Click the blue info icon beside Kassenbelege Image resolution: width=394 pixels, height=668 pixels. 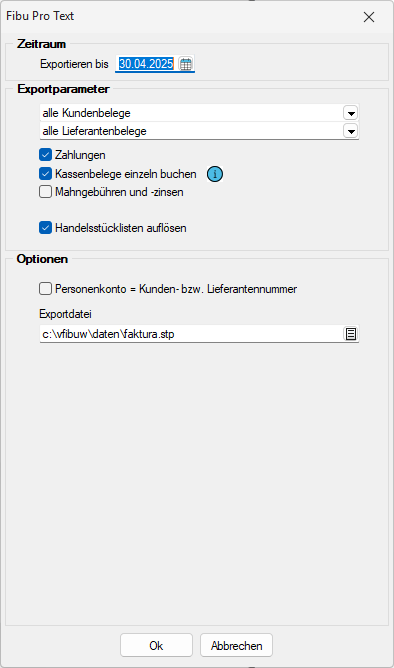(215, 174)
